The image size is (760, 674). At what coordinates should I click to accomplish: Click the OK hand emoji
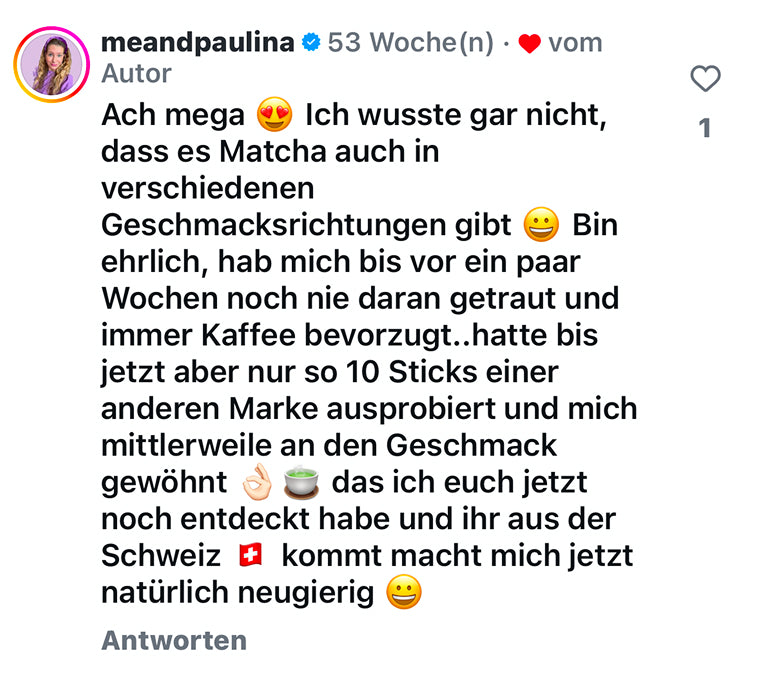[257, 483]
